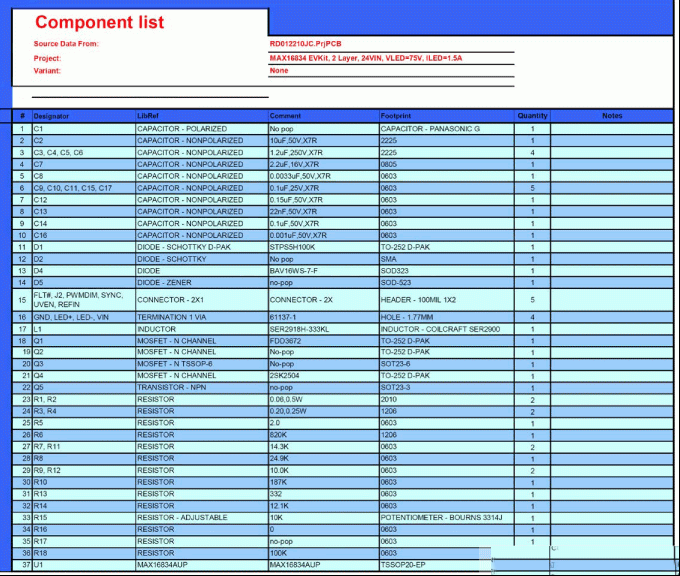Select comment 'SER2918H-333KL'
Image resolution: width=680 pixels, height=576 pixels.
(324, 329)
